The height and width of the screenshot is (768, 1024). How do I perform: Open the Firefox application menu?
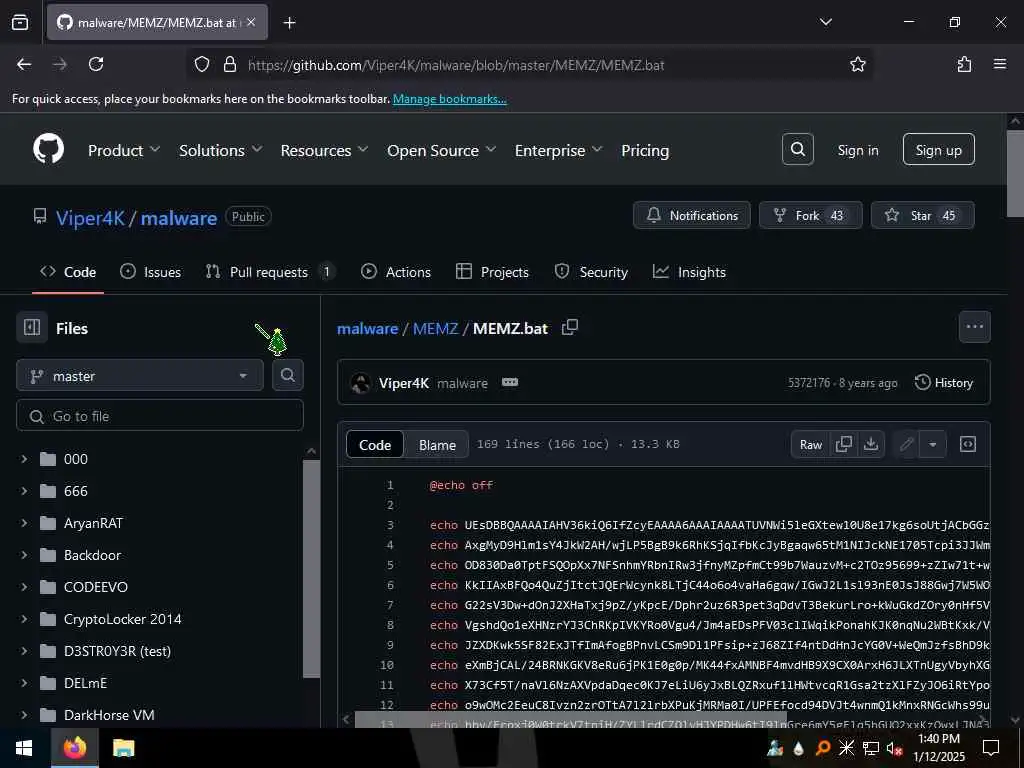pyautogui.click(x=999, y=64)
